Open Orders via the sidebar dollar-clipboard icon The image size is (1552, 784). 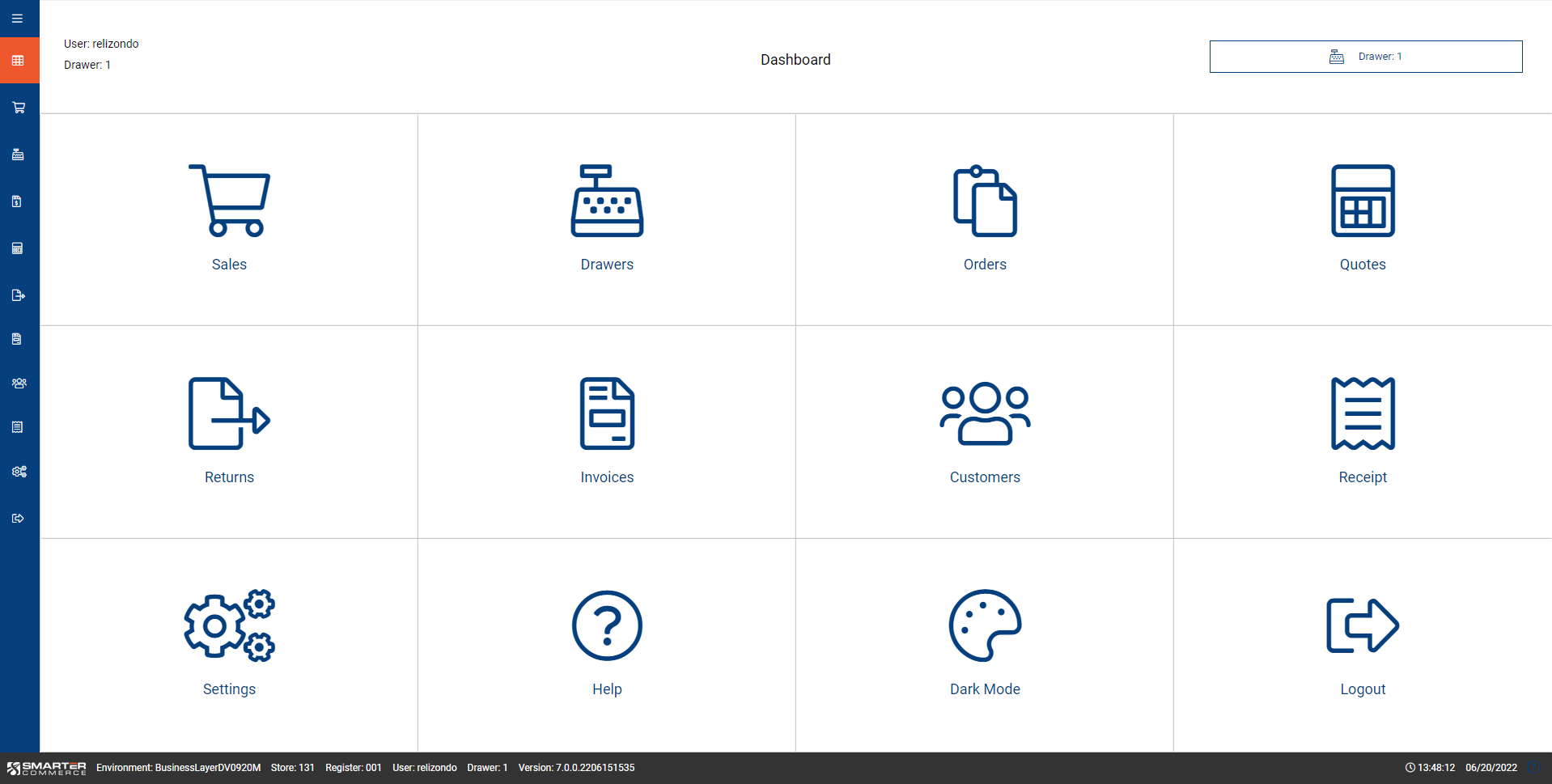(x=17, y=201)
